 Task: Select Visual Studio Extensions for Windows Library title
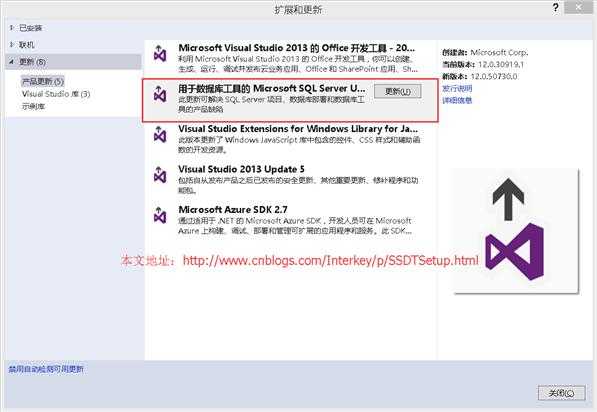[298, 129]
